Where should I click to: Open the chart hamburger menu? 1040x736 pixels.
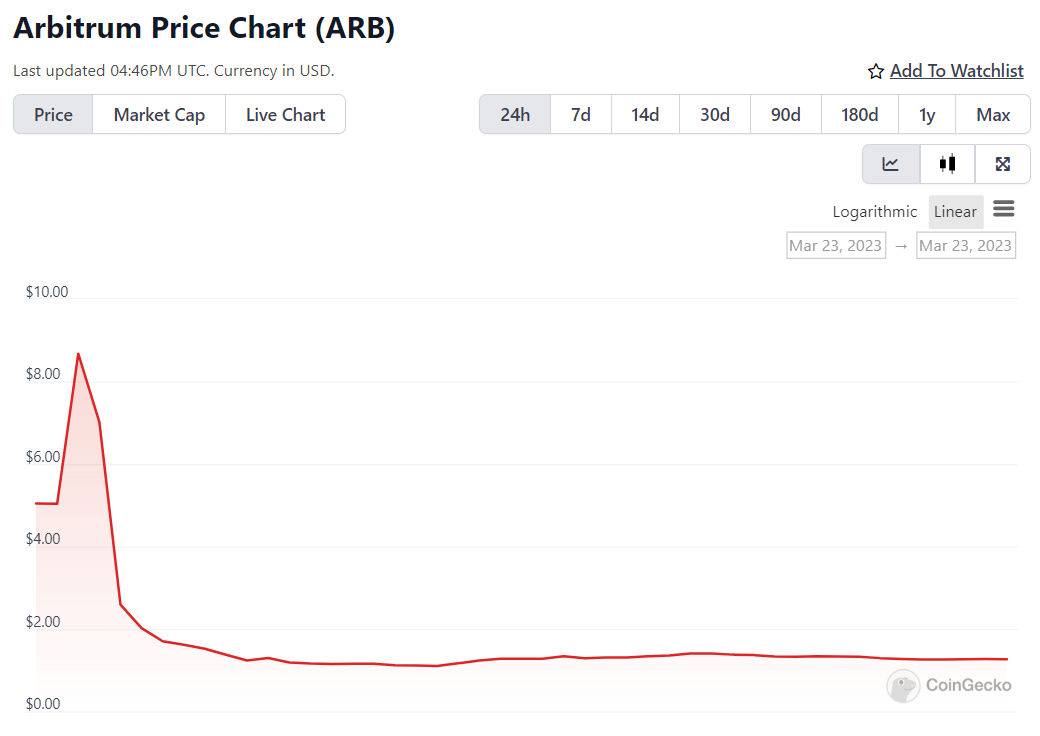coord(1004,209)
